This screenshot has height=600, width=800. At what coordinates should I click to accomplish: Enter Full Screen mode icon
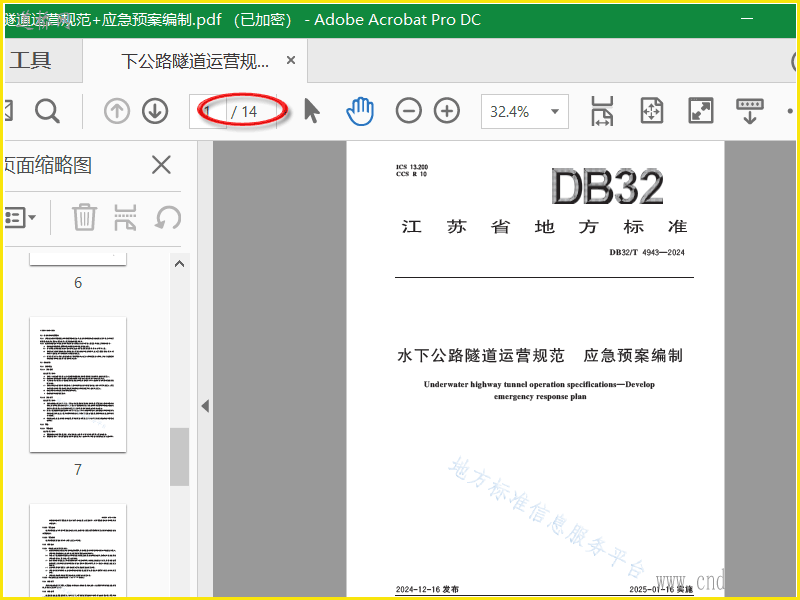click(701, 111)
